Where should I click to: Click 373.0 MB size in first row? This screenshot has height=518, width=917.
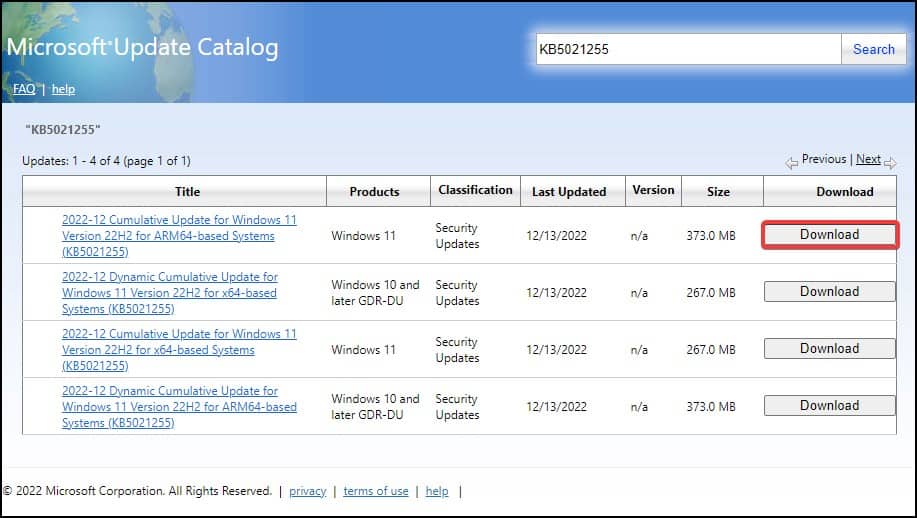coord(711,236)
